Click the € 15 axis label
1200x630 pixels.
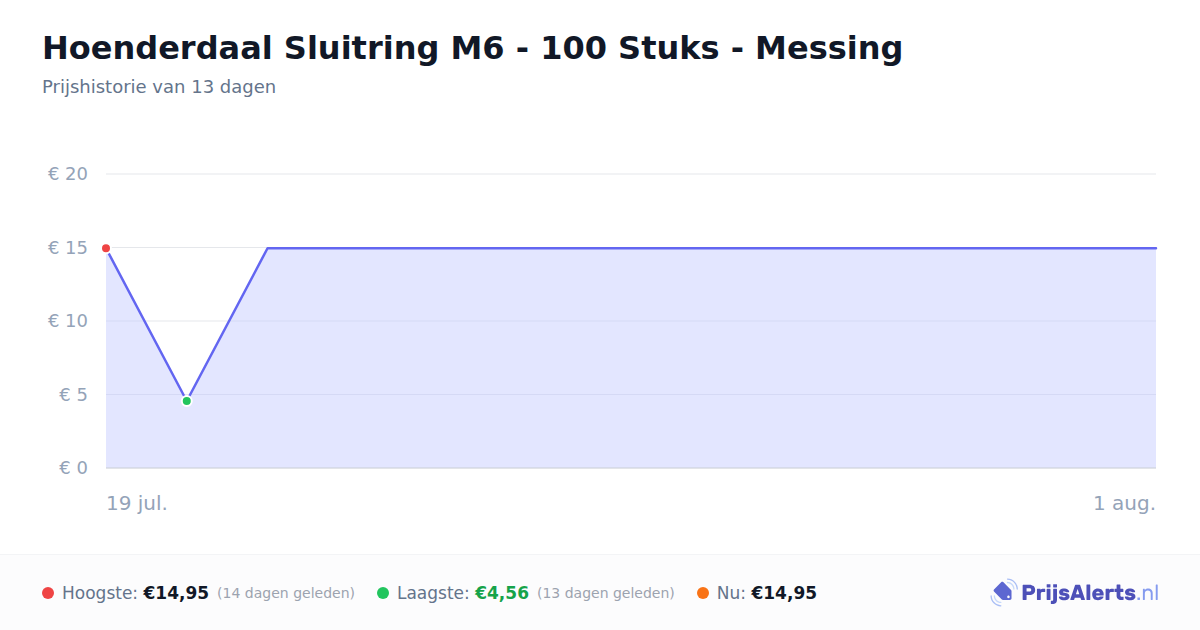[68, 248]
